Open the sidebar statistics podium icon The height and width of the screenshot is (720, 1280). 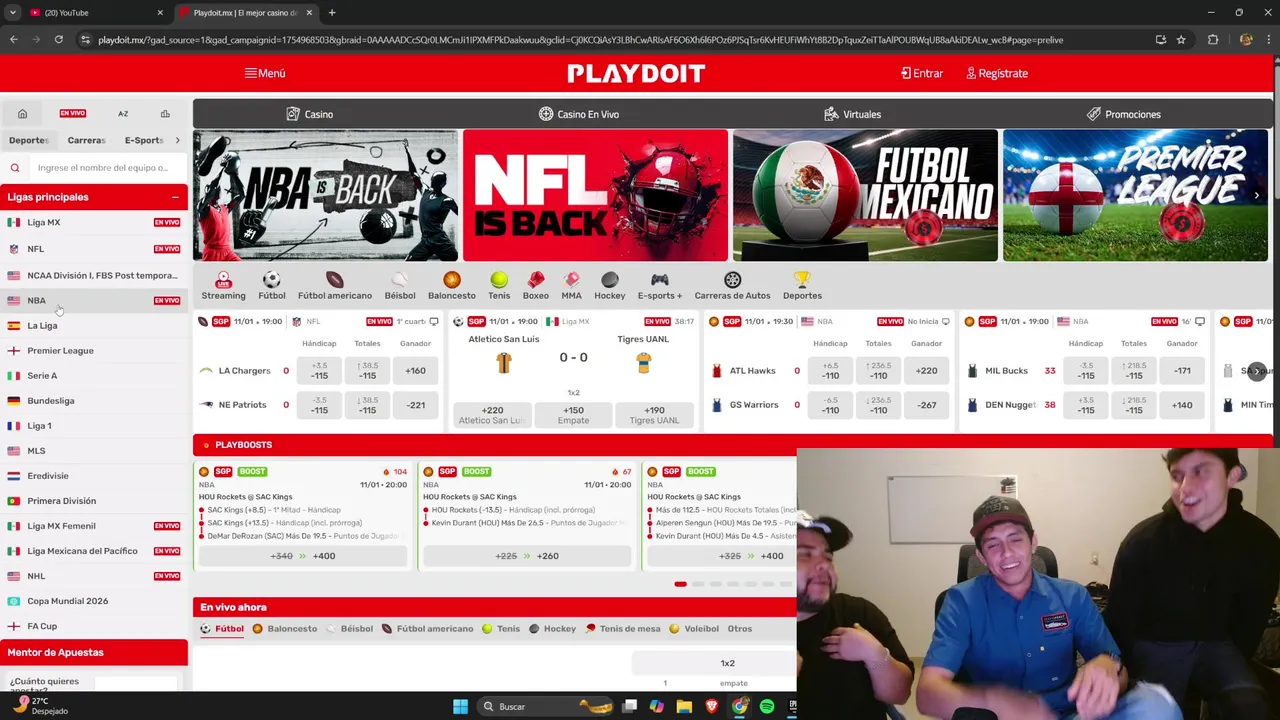click(165, 114)
